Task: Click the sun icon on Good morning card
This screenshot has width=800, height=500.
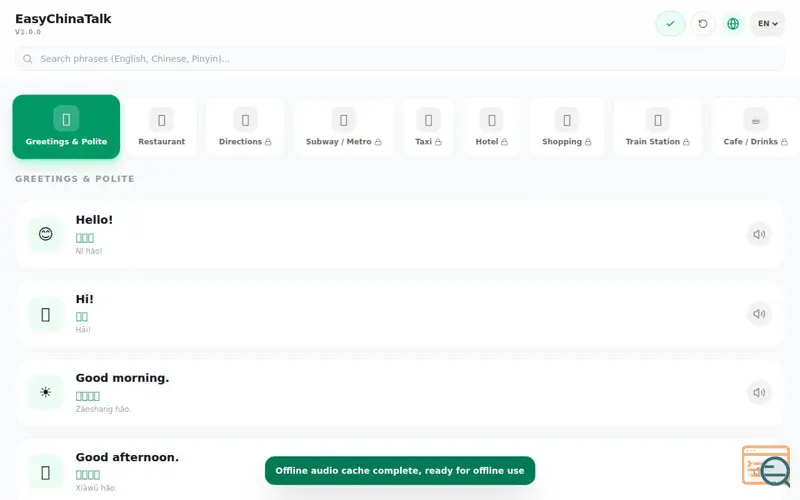Action: [x=45, y=392]
